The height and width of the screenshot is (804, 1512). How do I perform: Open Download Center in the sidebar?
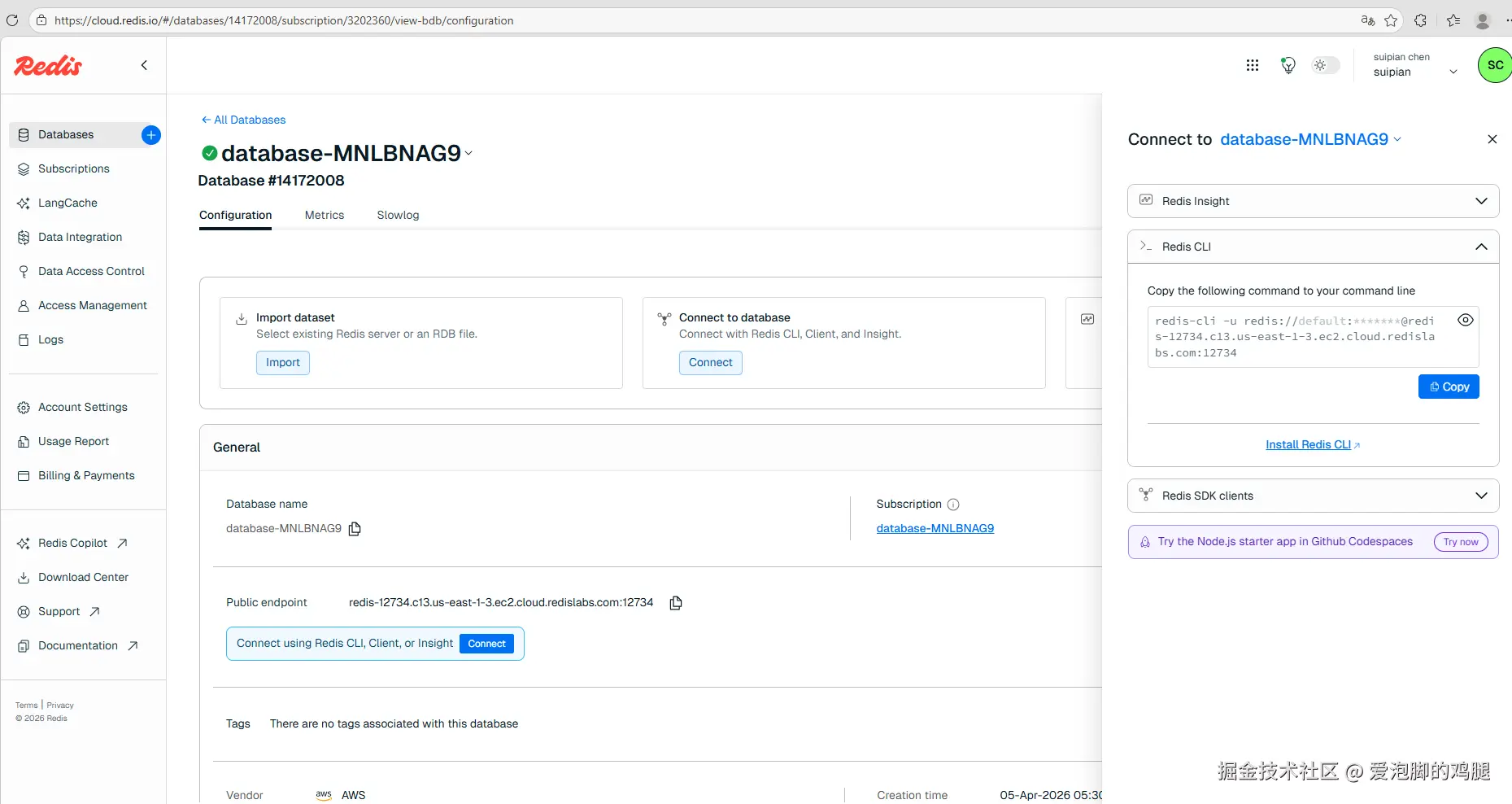[83, 578]
